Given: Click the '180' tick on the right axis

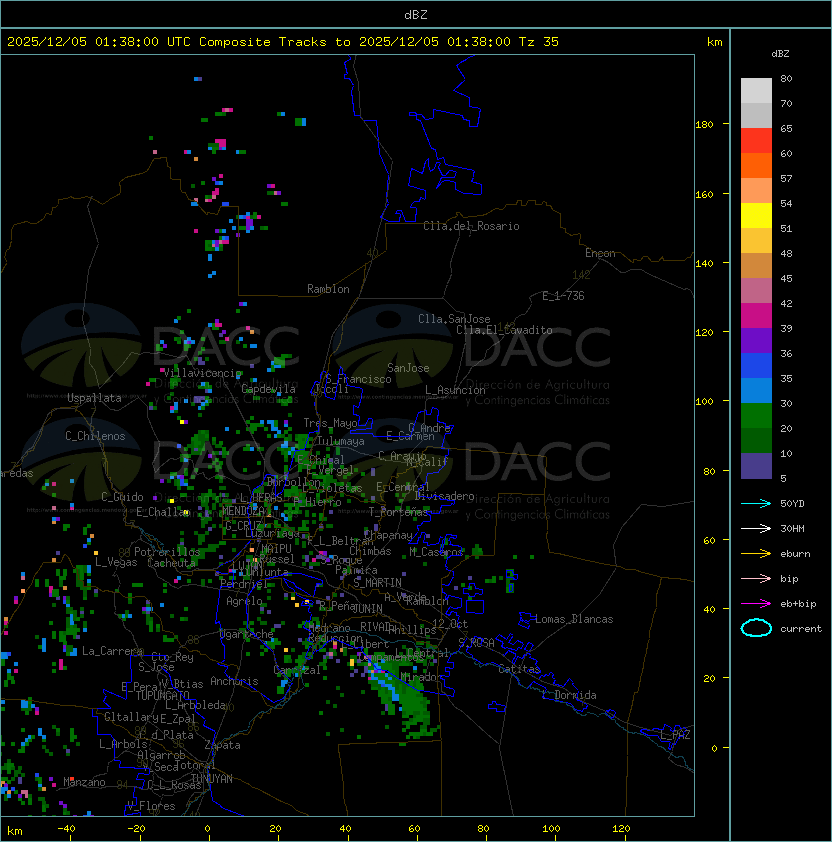Looking at the screenshot, I should [704, 125].
